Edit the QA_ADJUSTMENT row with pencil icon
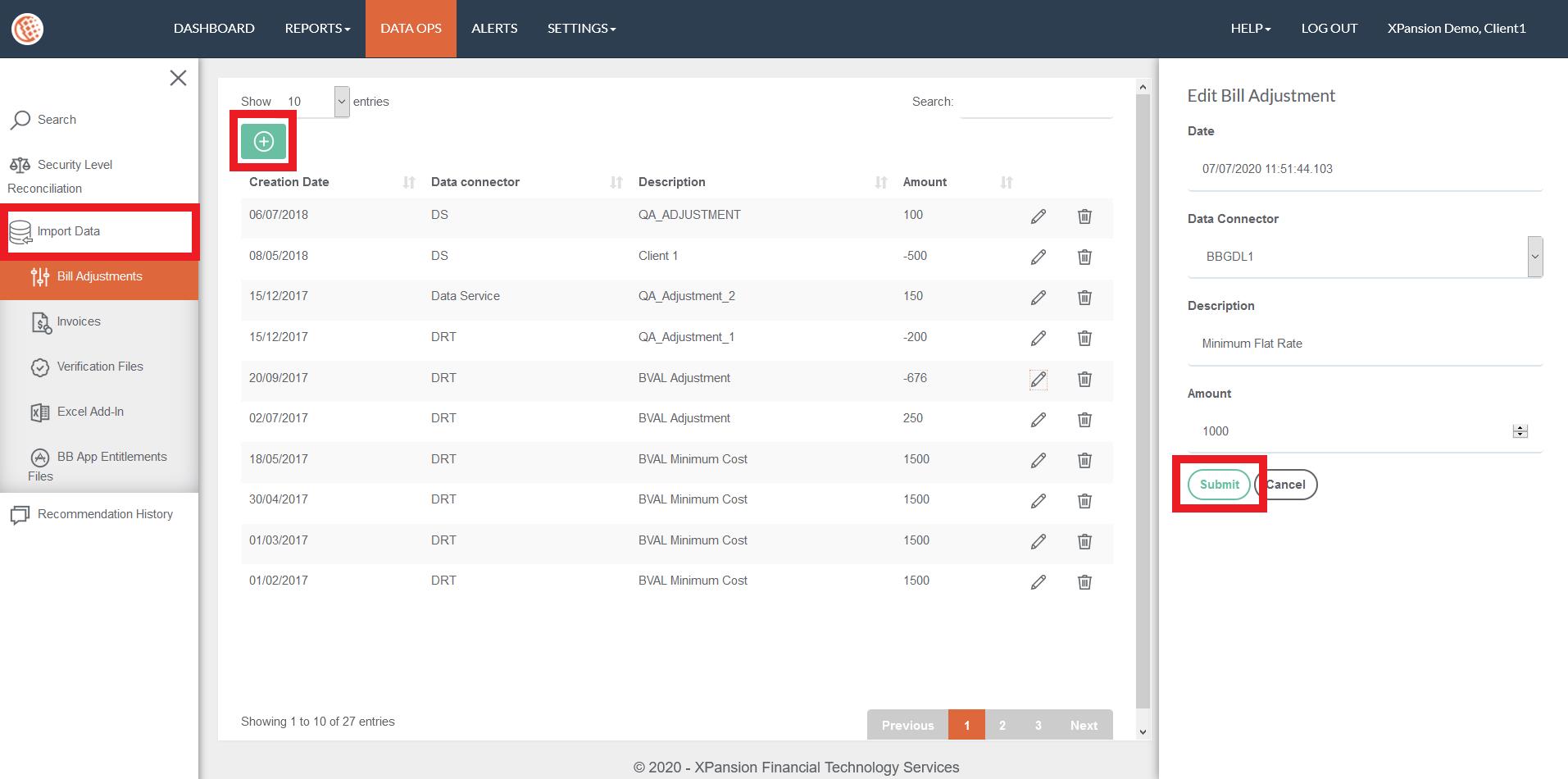Screen dimensions: 1568x779 point(1038,216)
